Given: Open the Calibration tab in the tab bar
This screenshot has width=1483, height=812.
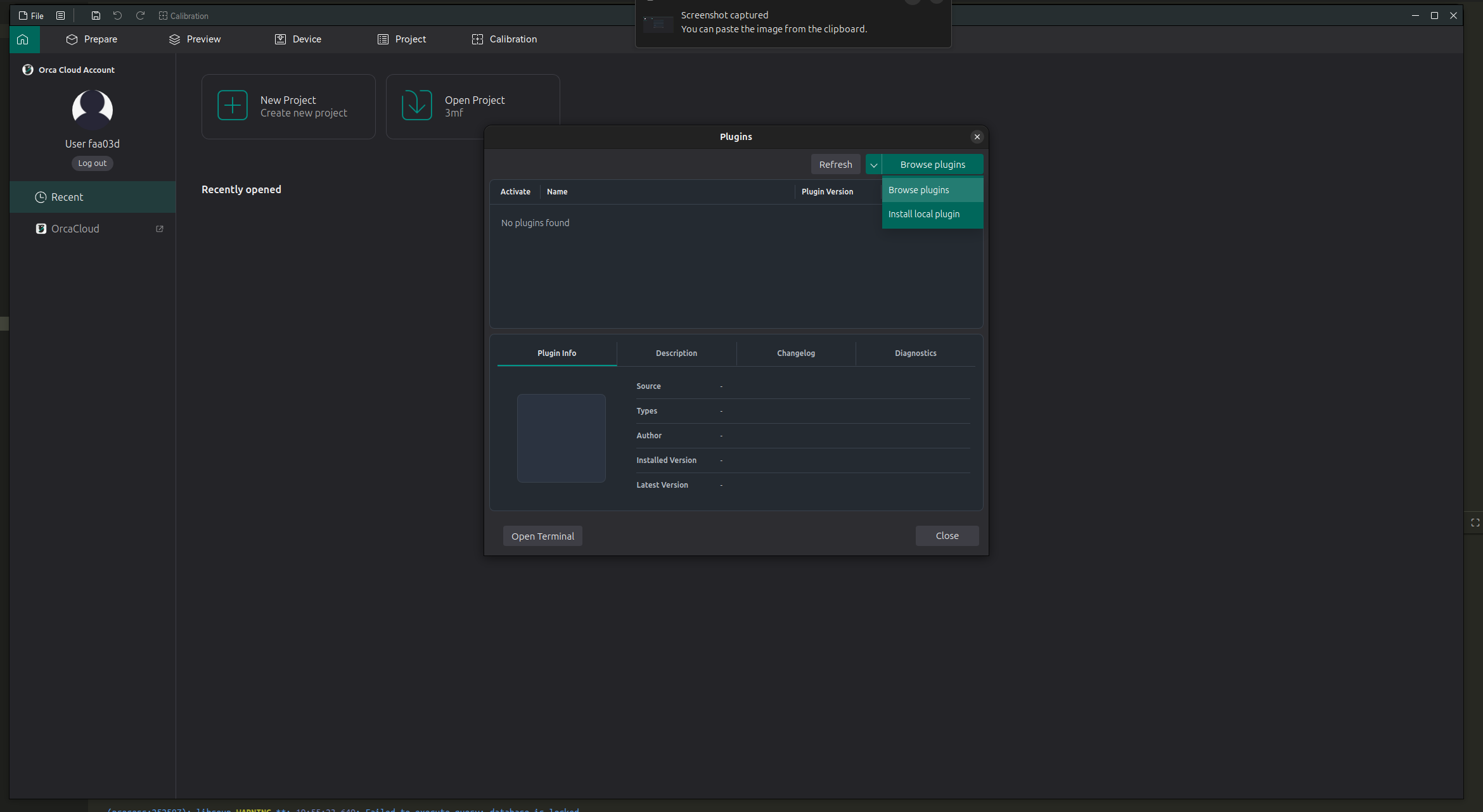Looking at the screenshot, I should [x=504, y=39].
